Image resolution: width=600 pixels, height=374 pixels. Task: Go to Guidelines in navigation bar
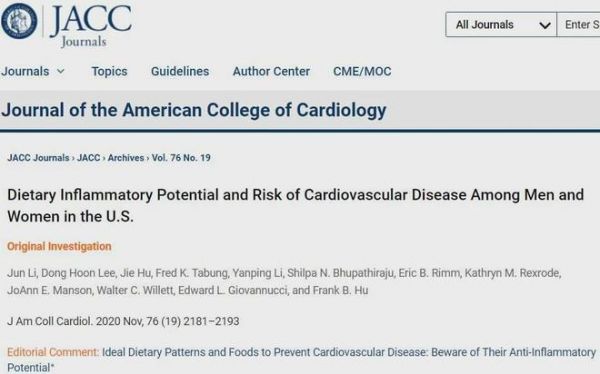point(180,72)
